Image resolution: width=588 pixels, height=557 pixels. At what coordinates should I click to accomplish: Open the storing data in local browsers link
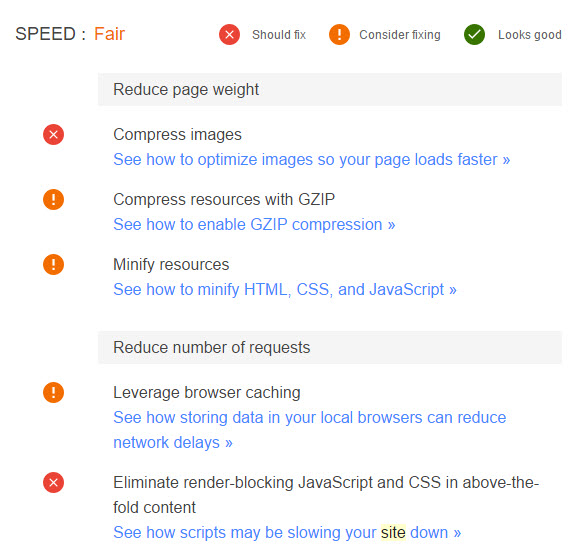[x=310, y=430]
